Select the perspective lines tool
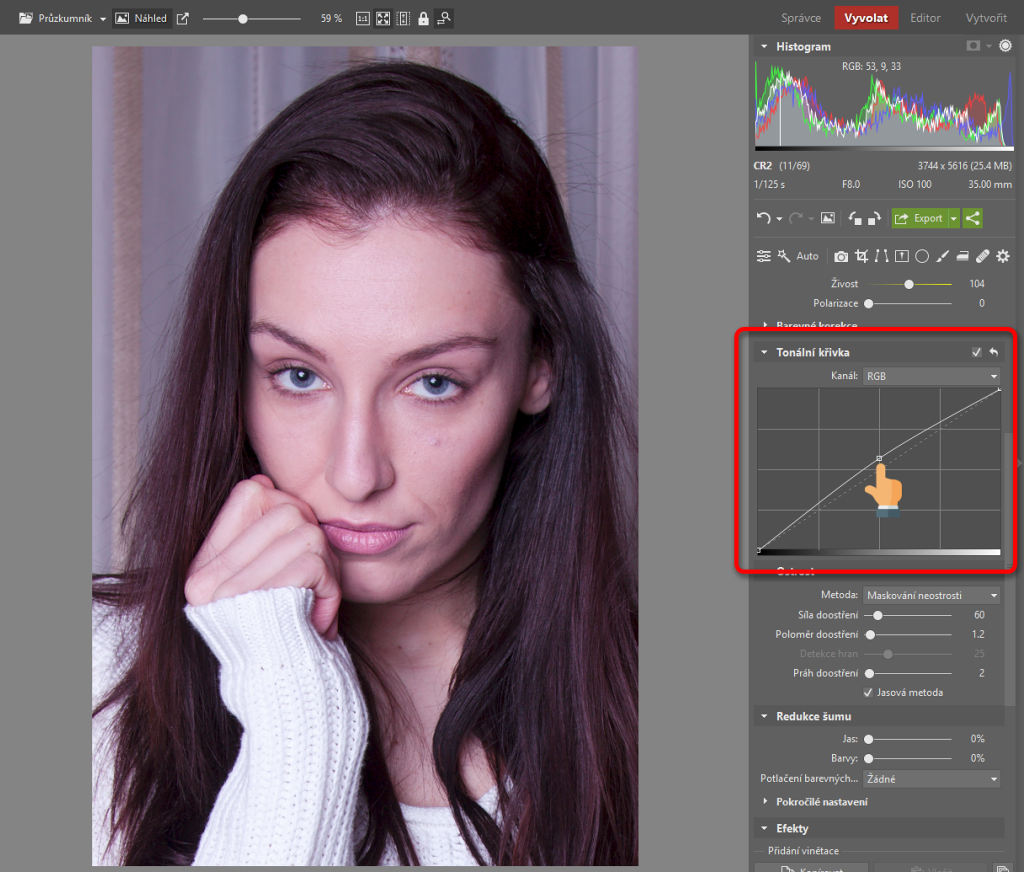Image resolution: width=1024 pixels, height=872 pixels. tap(882, 256)
